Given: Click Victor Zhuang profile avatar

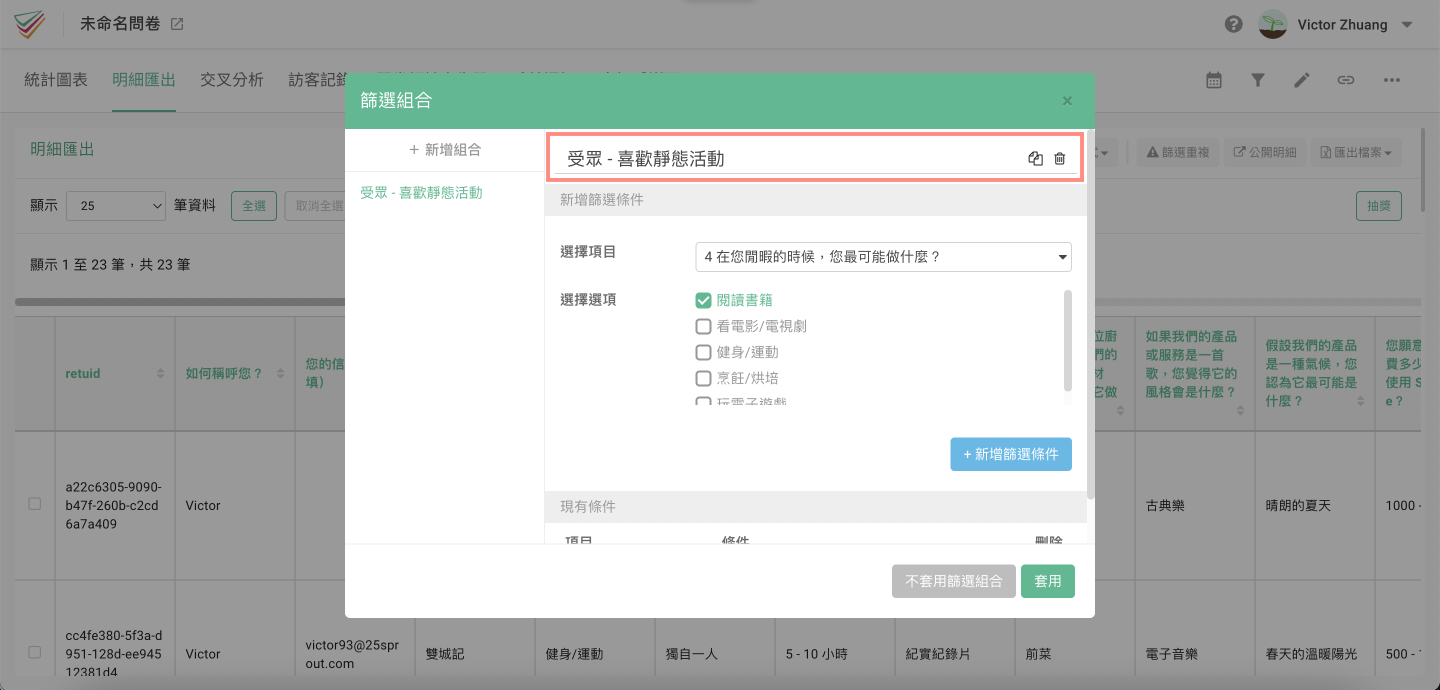Looking at the screenshot, I should [x=1273, y=24].
